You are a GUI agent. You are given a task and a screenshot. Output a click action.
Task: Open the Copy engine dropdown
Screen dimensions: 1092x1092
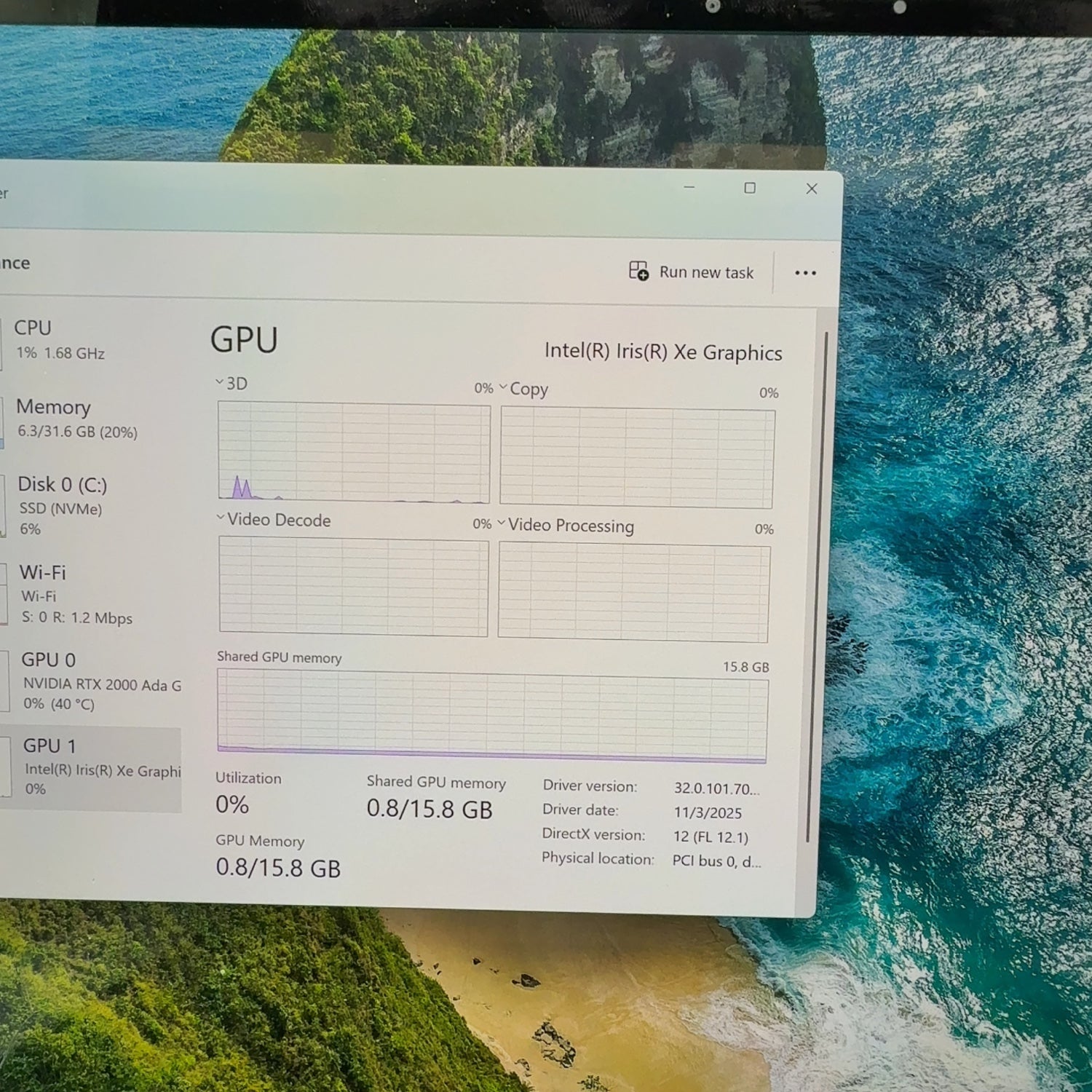click(x=523, y=389)
